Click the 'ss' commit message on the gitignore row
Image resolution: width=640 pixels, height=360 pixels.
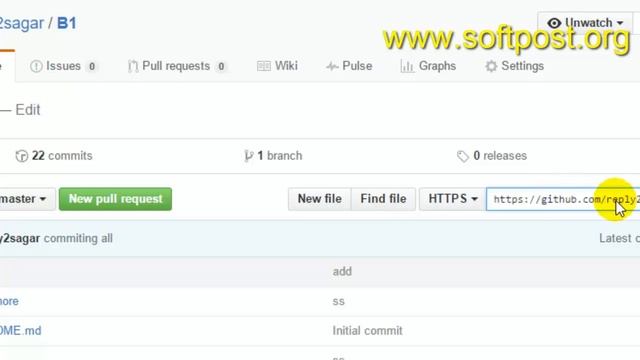tap(338, 302)
